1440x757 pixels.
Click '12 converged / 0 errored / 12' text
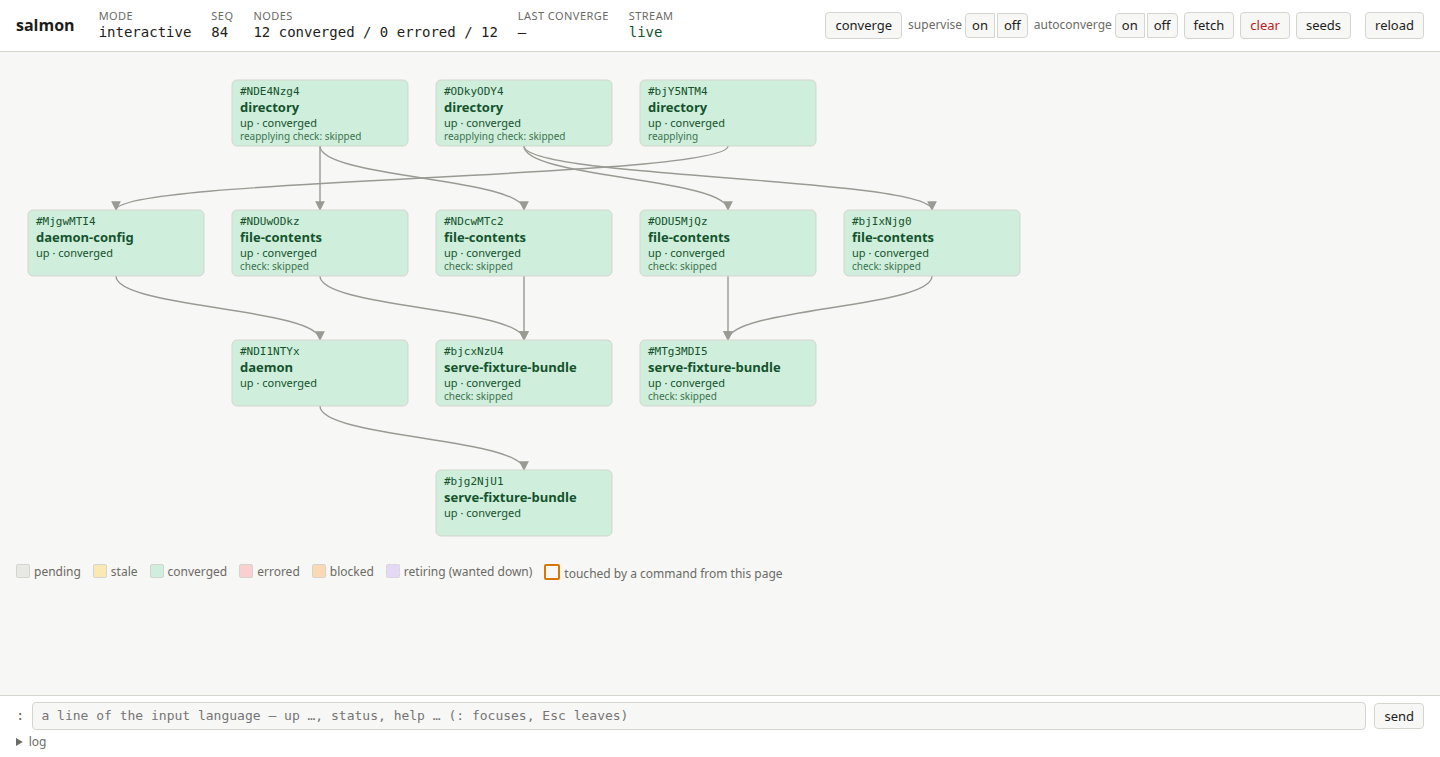click(376, 32)
